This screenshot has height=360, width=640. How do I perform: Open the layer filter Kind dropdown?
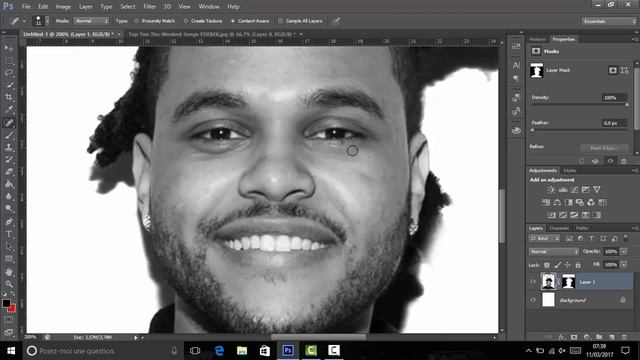544,238
